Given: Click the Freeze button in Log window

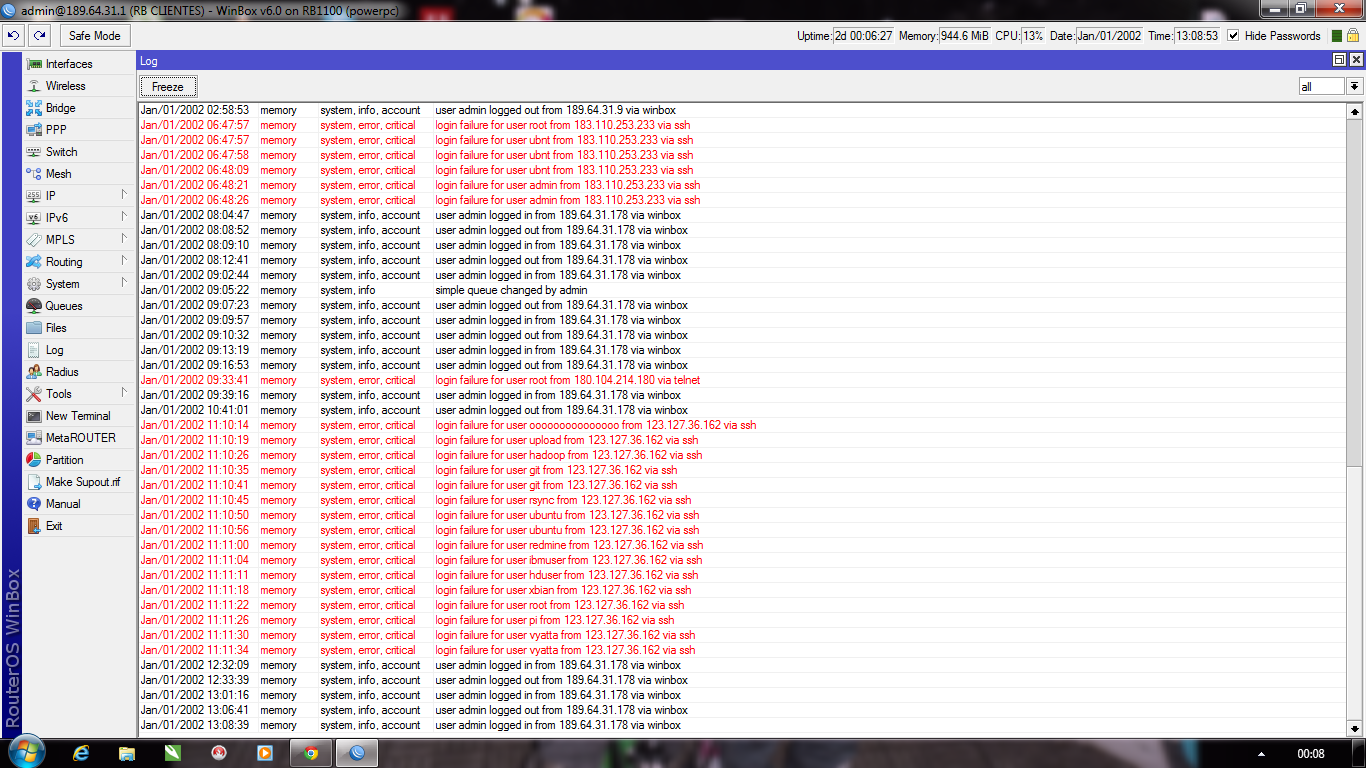Looking at the screenshot, I should (168, 87).
